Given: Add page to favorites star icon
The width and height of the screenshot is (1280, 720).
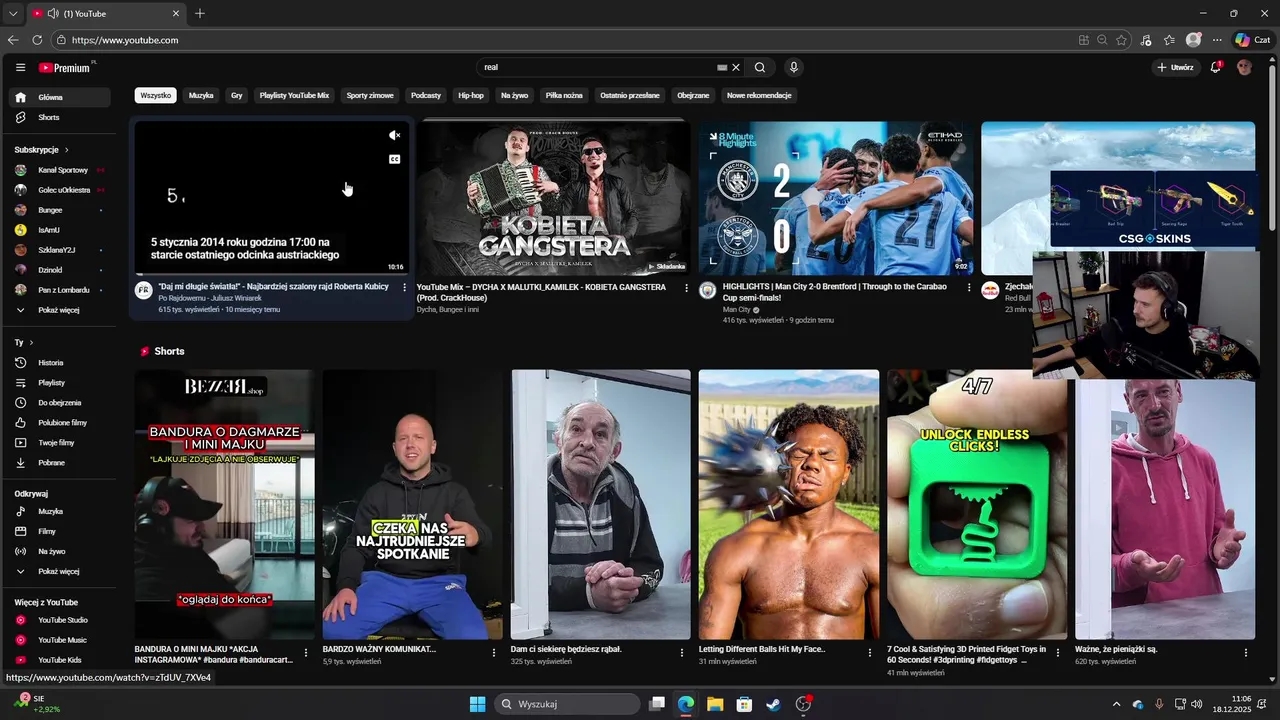Looking at the screenshot, I should coord(1121,40).
